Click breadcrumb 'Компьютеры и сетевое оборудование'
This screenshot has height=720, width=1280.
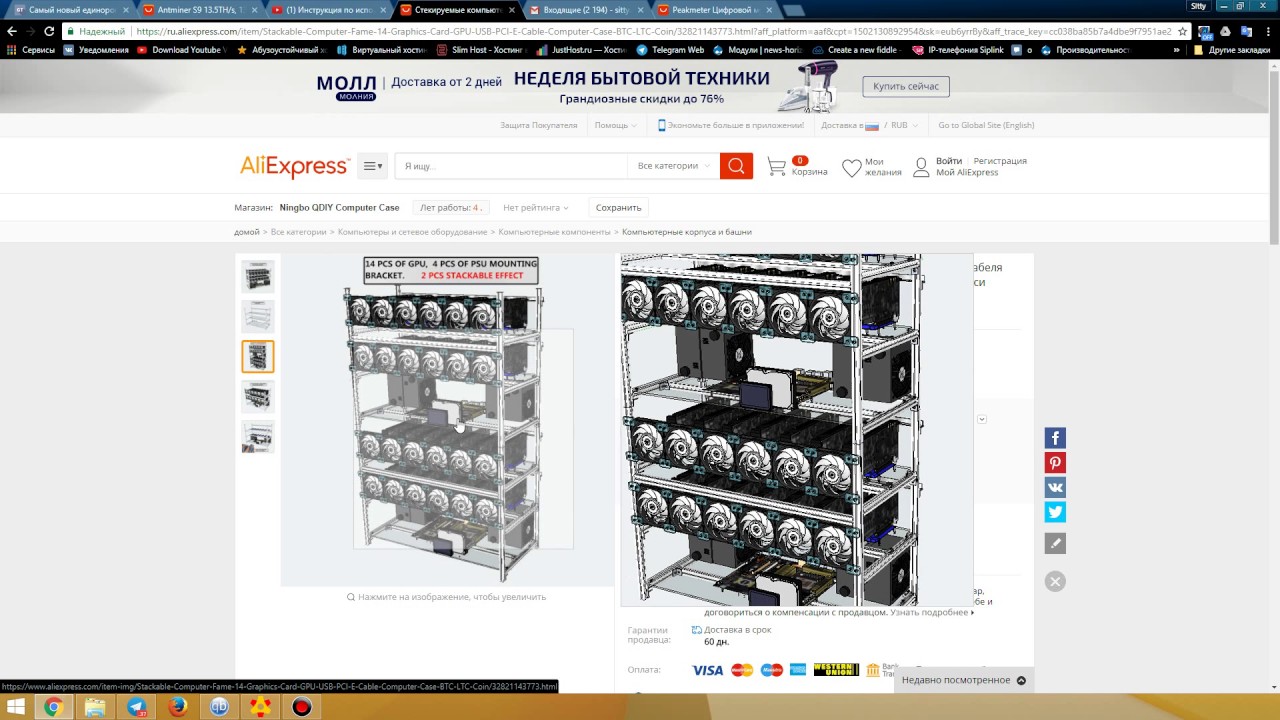point(412,232)
